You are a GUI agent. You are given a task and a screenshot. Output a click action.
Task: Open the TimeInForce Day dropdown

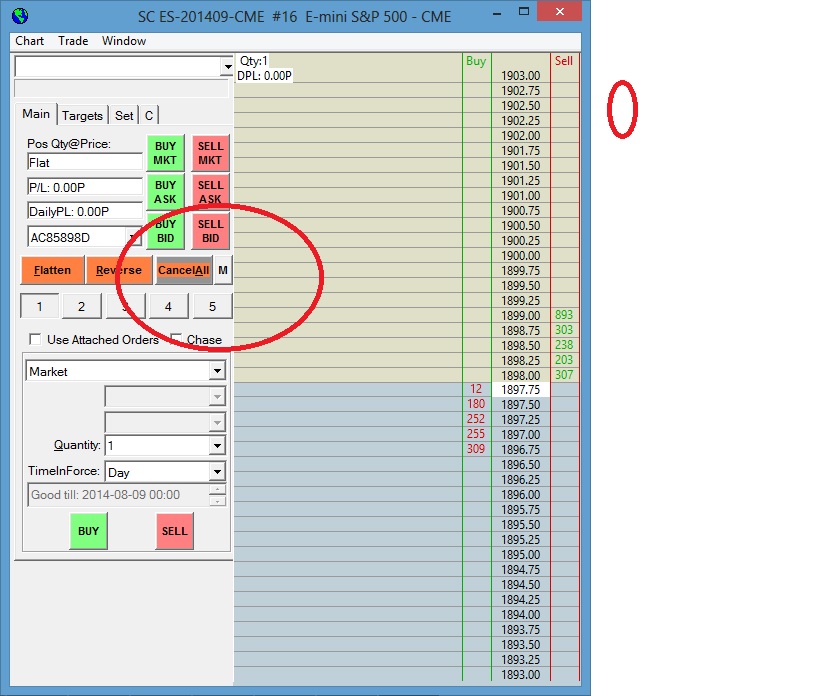217,472
